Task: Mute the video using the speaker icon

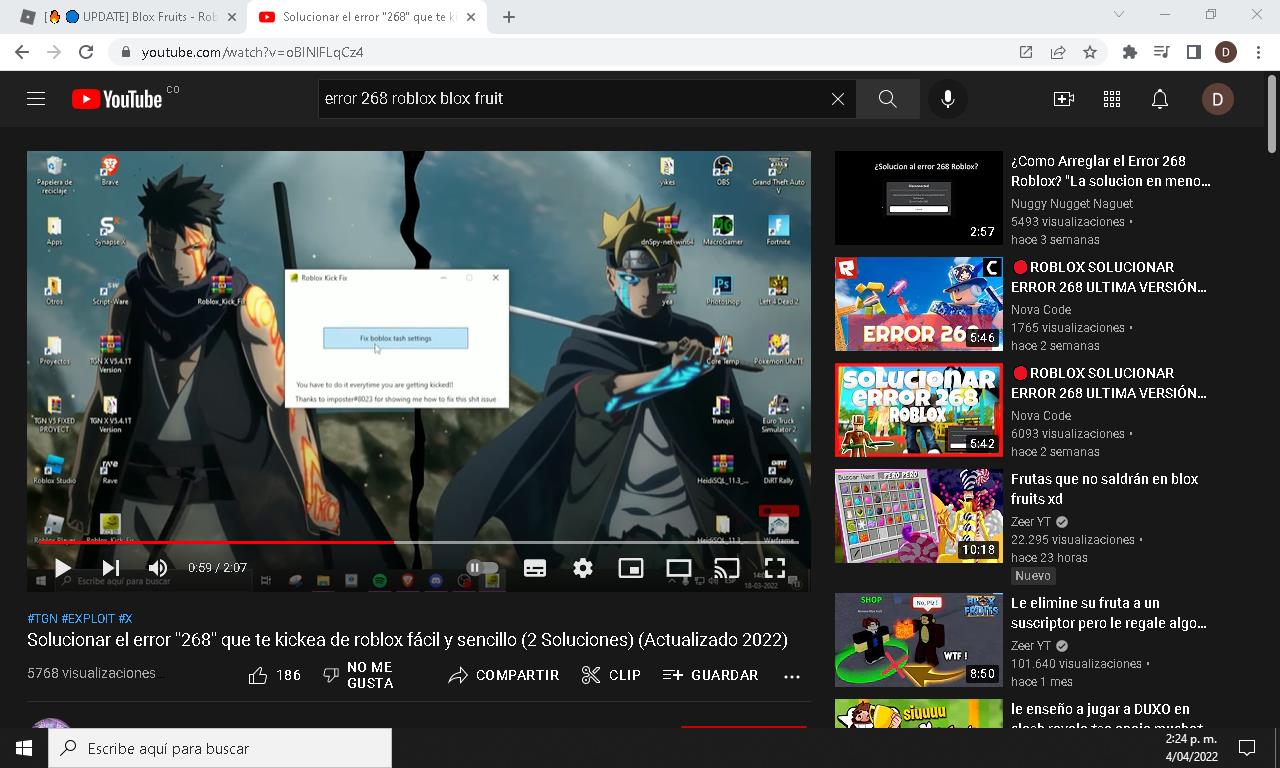Action: (158, 568)
